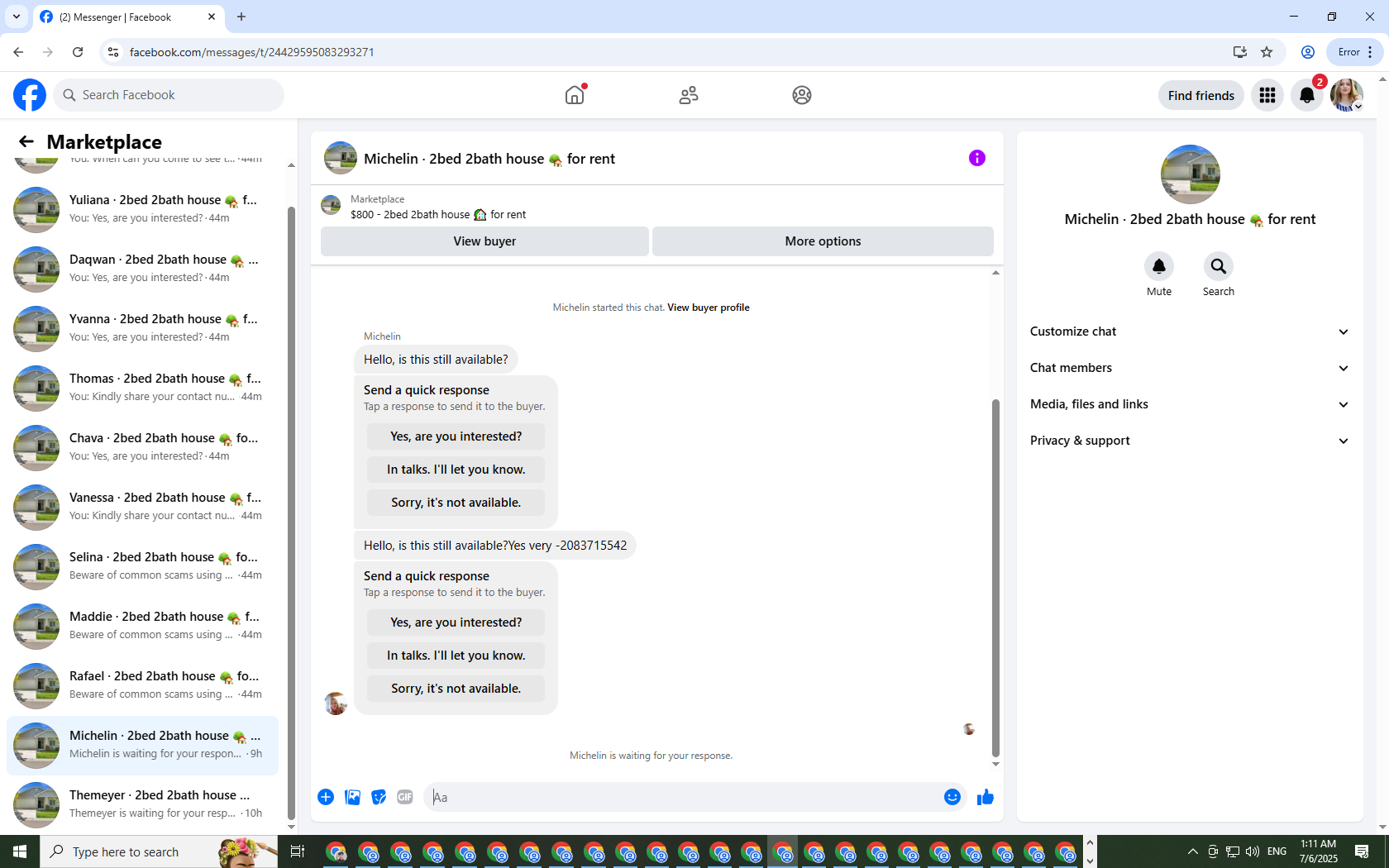Focus the message input field
The width and height of the screenshot is (1389, 868).
click(683, 797)
